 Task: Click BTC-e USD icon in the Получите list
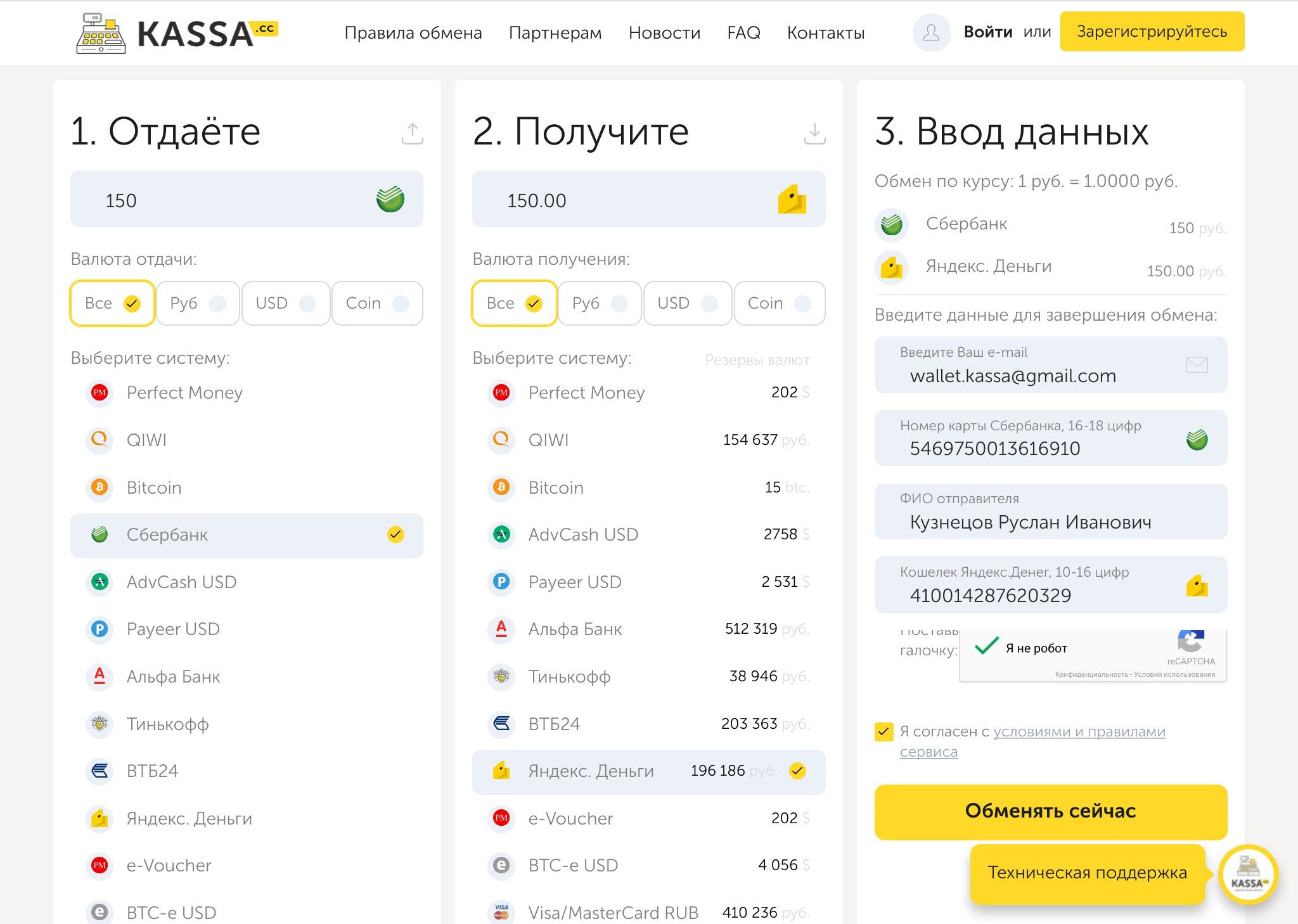pos(501,865)
